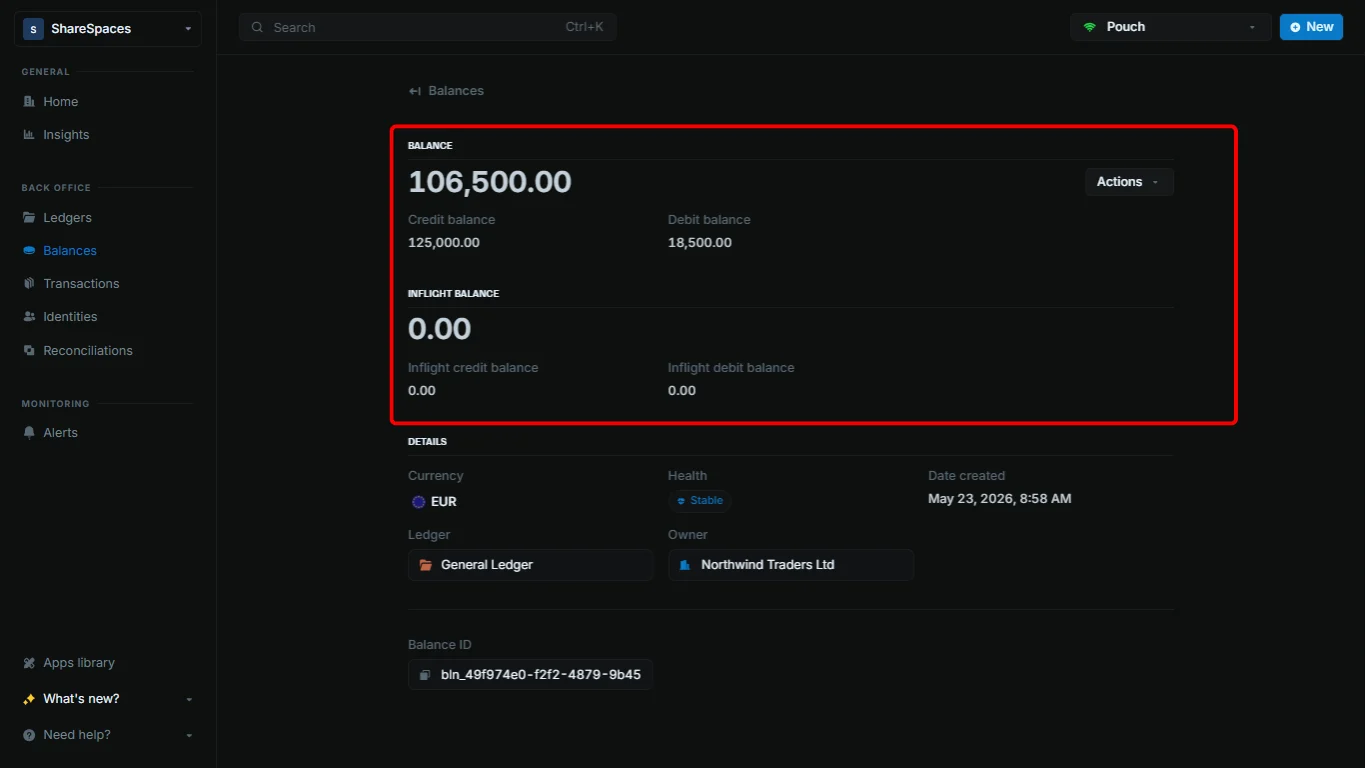Click the blue New button
The width and height of the screenshot is (1366, 768).
coord(1311,27)
